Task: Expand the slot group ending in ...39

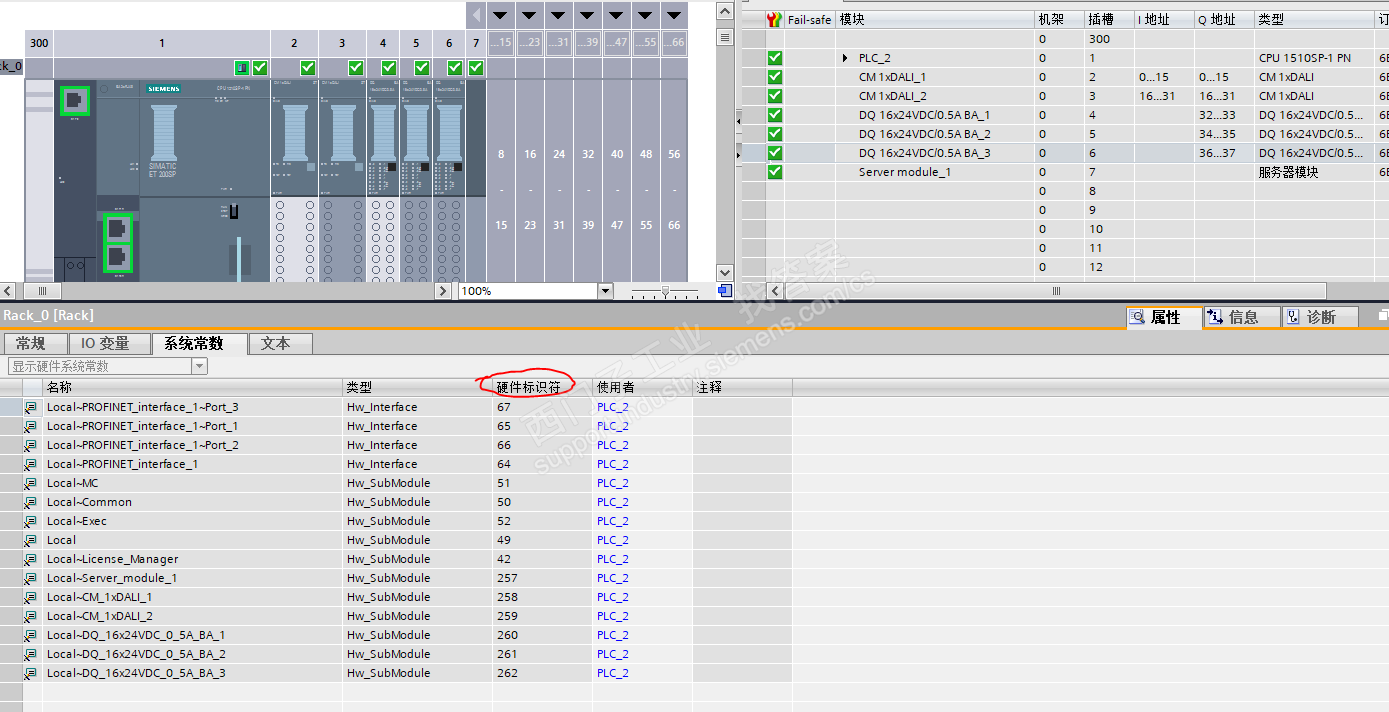Action: point(587,14)
